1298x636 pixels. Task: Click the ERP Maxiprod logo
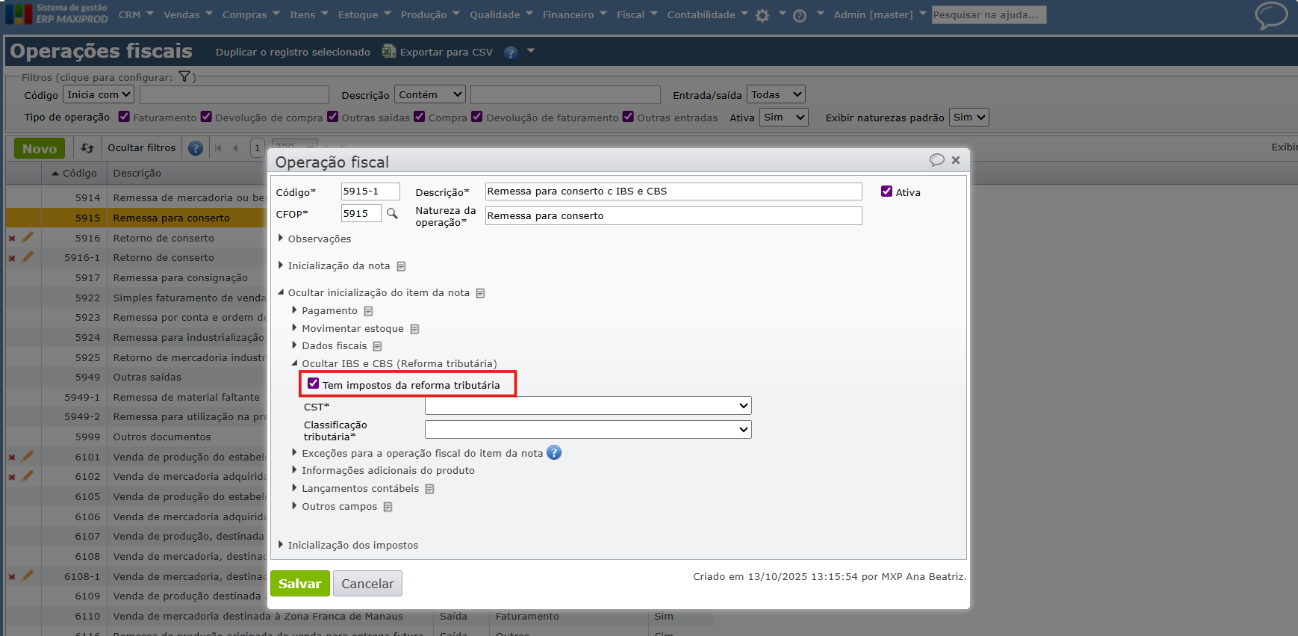(54, 14)
